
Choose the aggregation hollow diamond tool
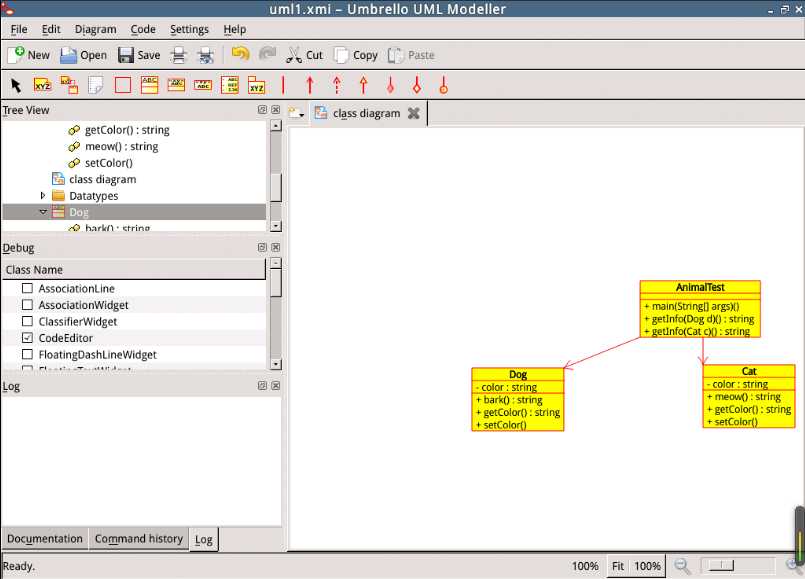pos(417,85)
